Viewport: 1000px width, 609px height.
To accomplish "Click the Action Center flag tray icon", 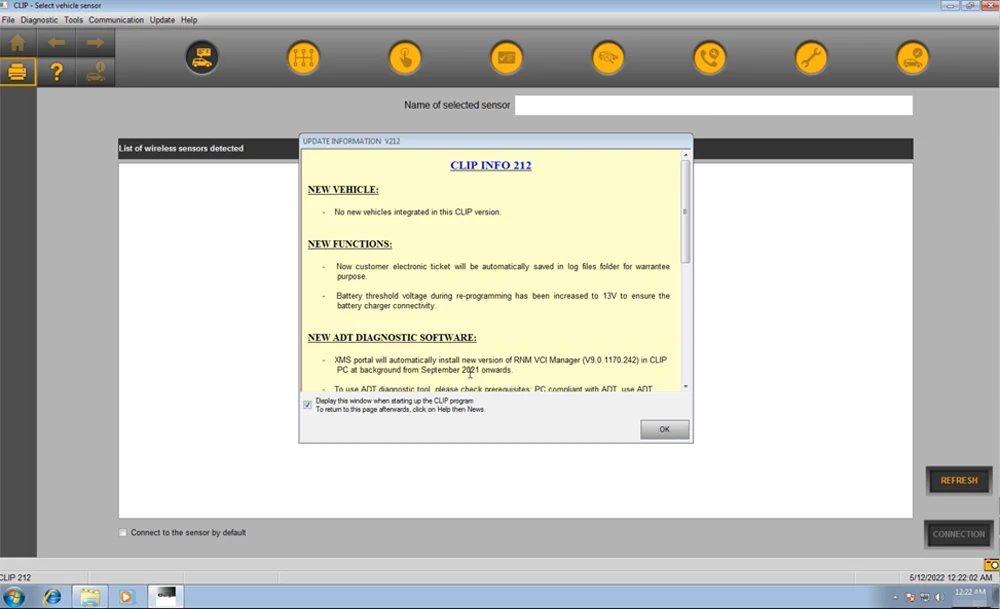I will (911, 598).
